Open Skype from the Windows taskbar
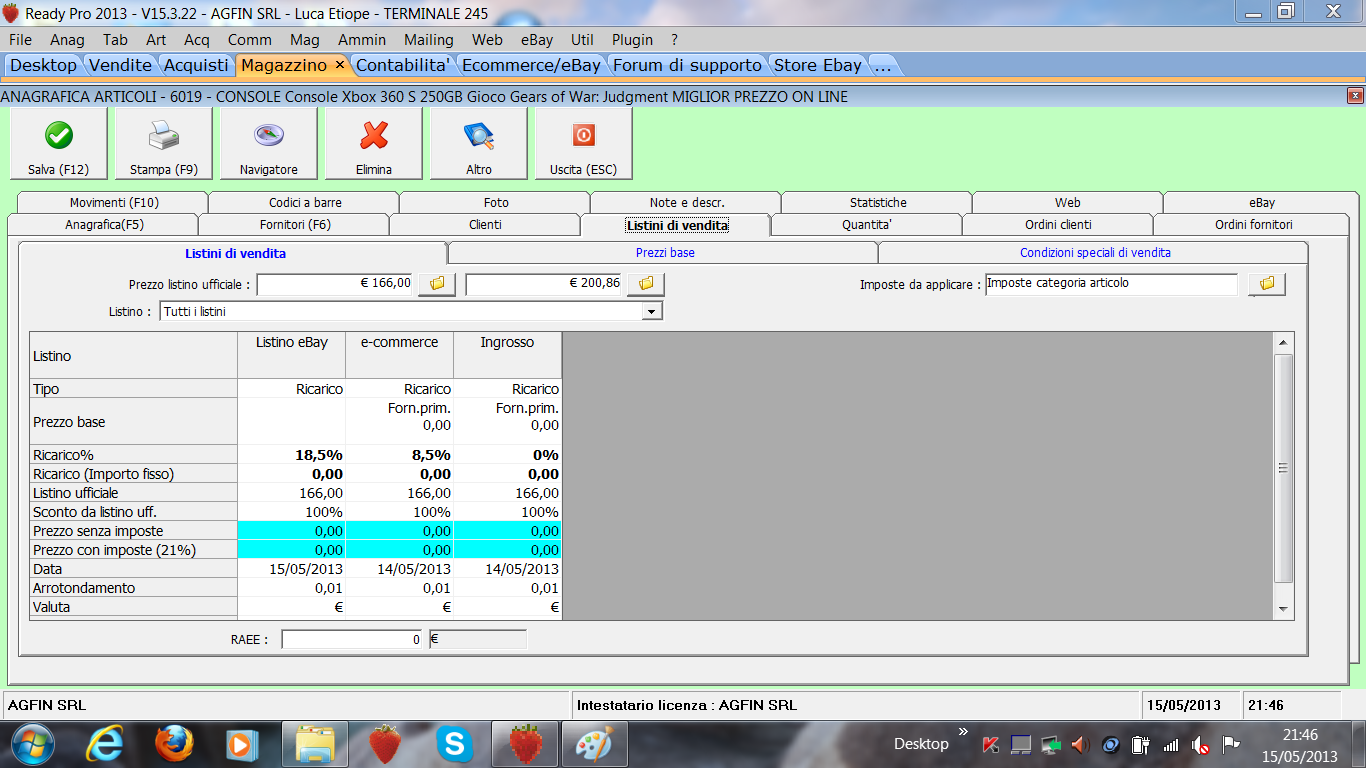The height and width of the screenshot is (768, 1366). click(455, 744)
